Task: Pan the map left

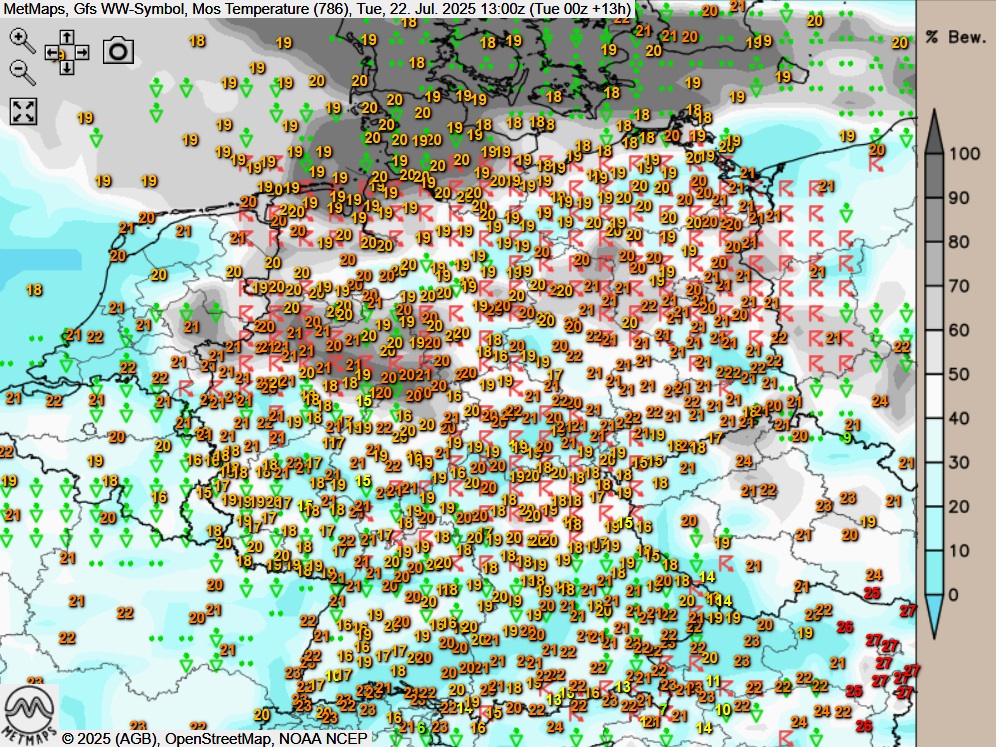Action: pos(51,52)
